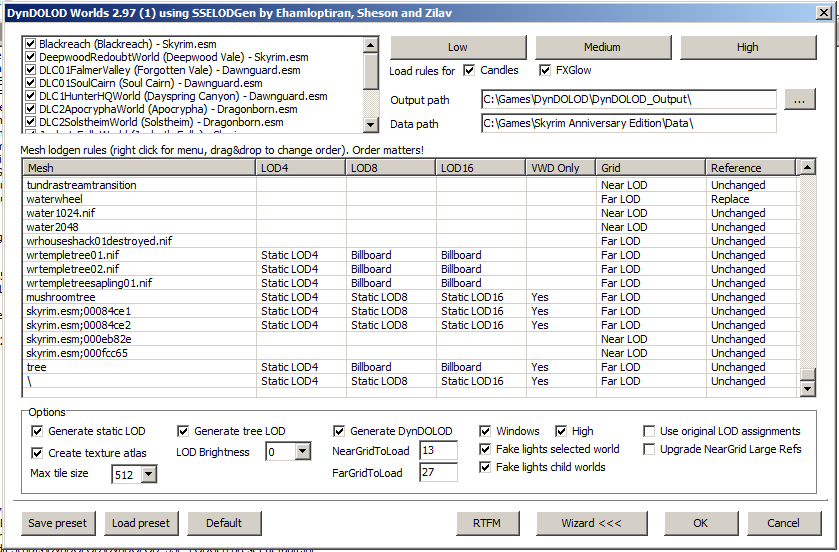Switch back to Wizard <<< mode
This screenshot has width=839, height=552.
pyautogui.click(x=592, y=523)
